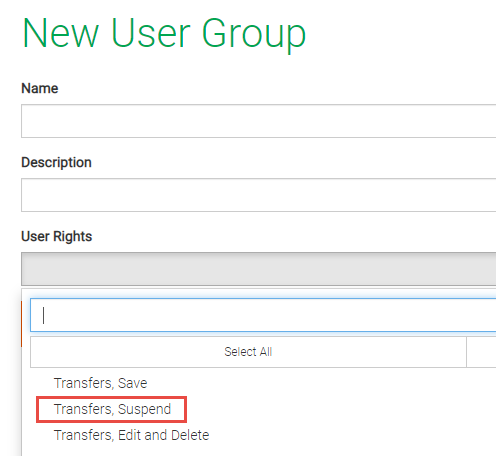Pick Transfers, Edit and Delete

[131, 435]
